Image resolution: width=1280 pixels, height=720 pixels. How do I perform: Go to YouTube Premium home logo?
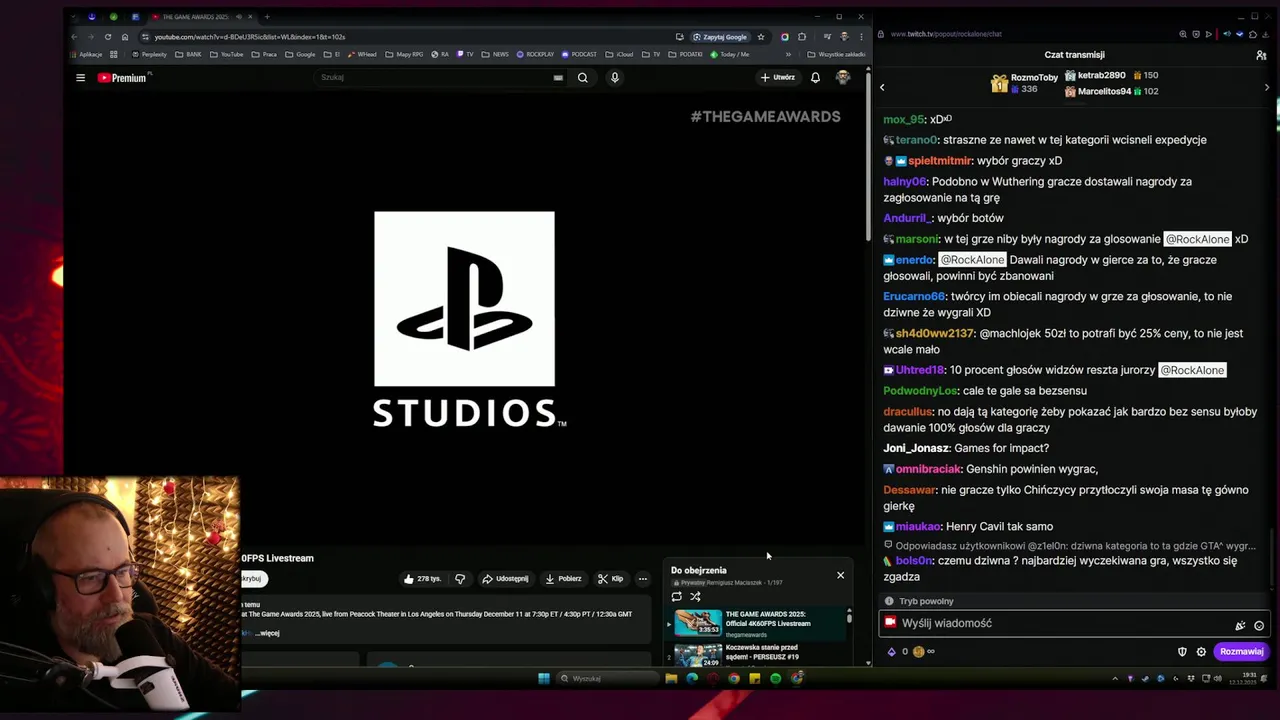click(124, 78)
